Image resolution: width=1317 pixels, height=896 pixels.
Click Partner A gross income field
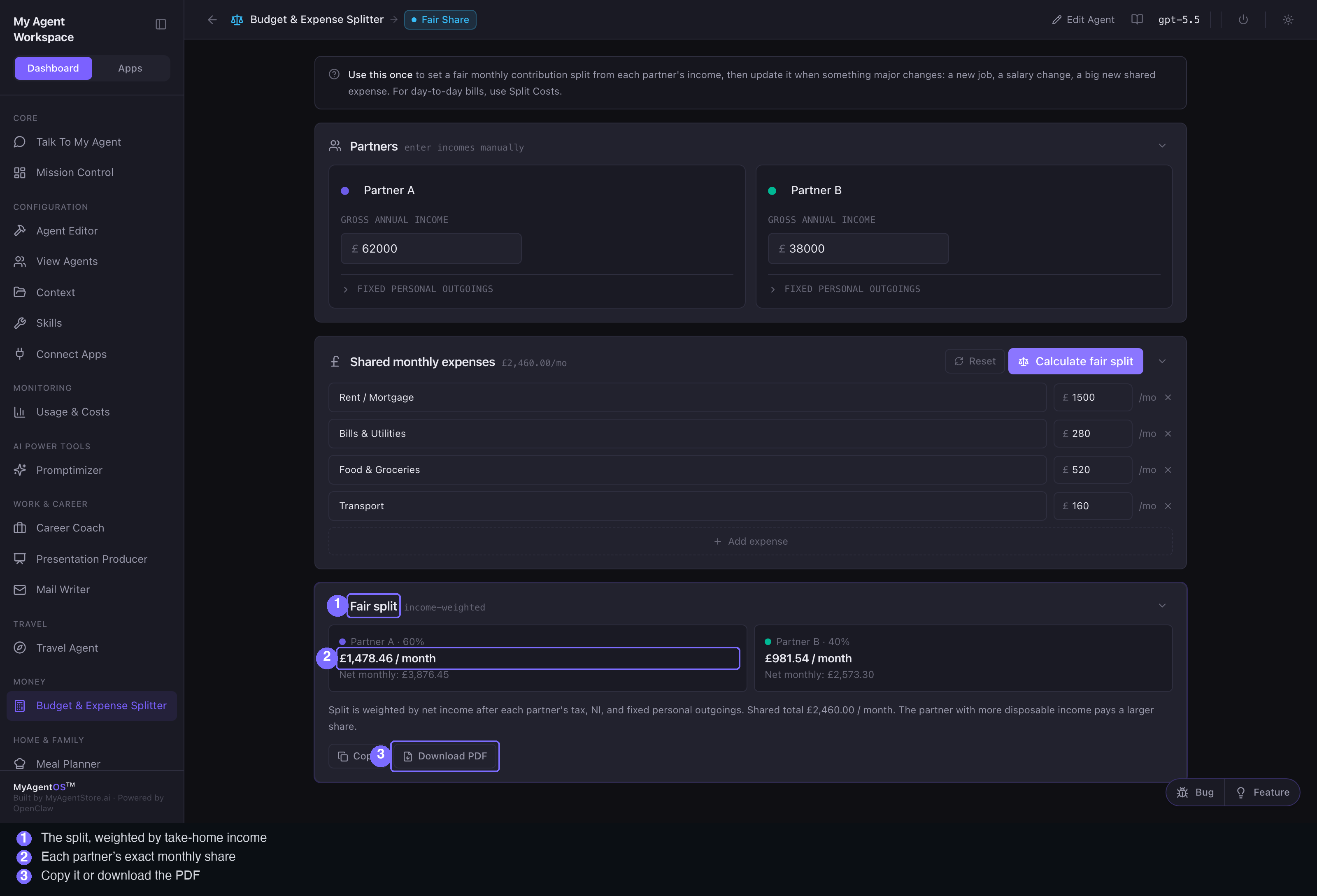tap(430, 248)
